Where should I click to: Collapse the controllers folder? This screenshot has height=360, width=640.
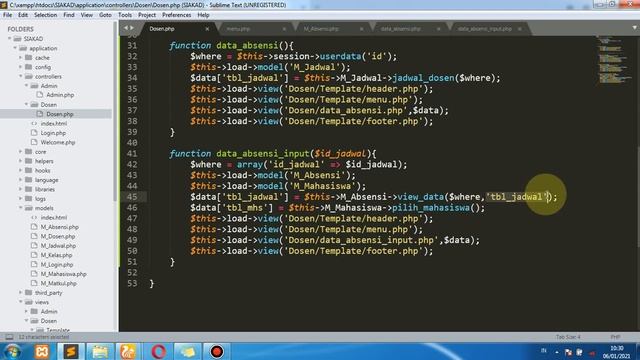pos(21,76)
